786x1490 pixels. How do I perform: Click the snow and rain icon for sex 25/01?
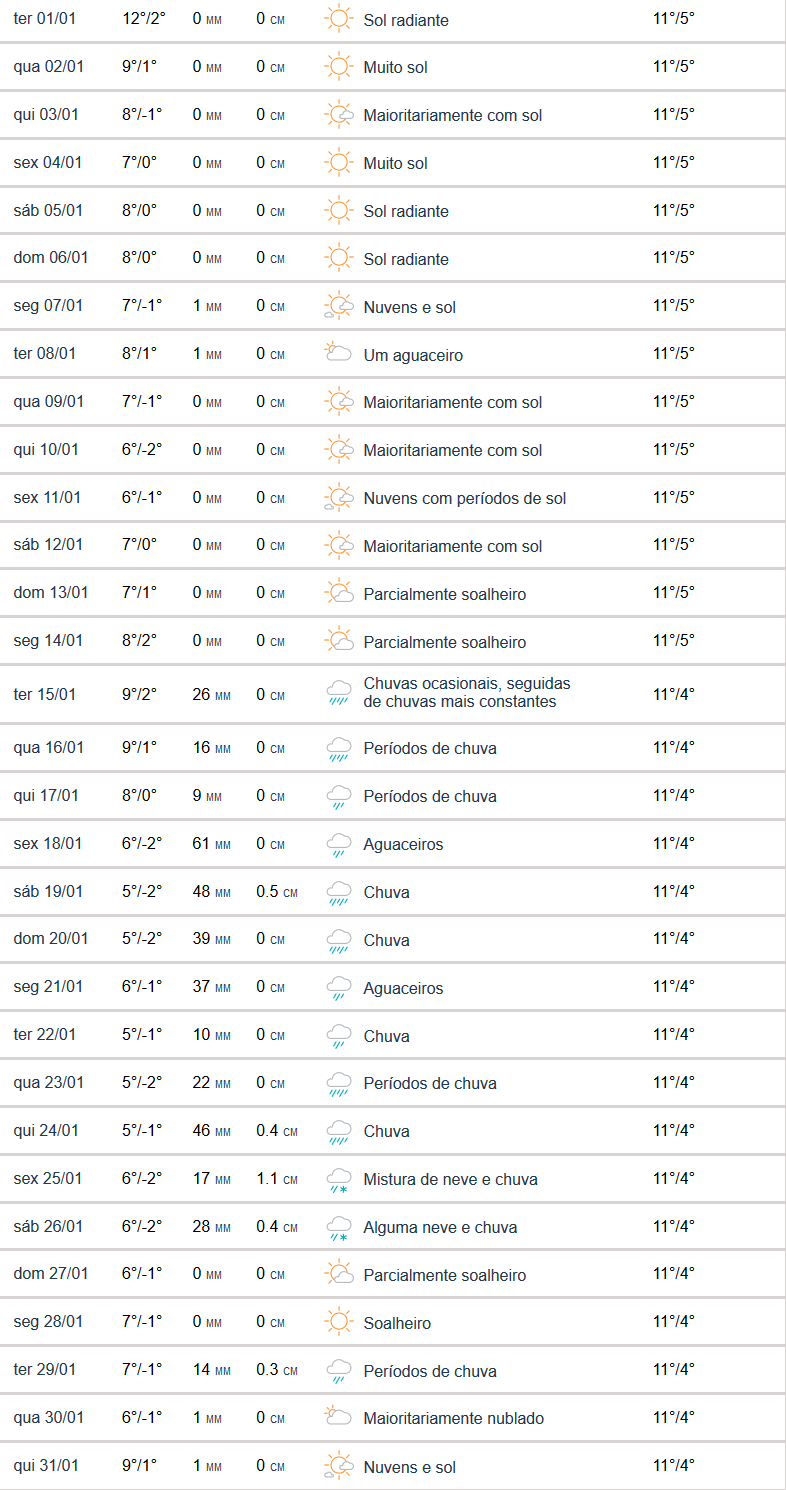pos(339,1179)
